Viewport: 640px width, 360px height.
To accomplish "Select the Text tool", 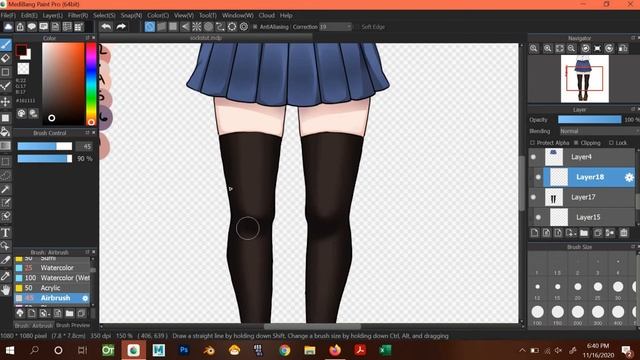I will coord(6,233).
